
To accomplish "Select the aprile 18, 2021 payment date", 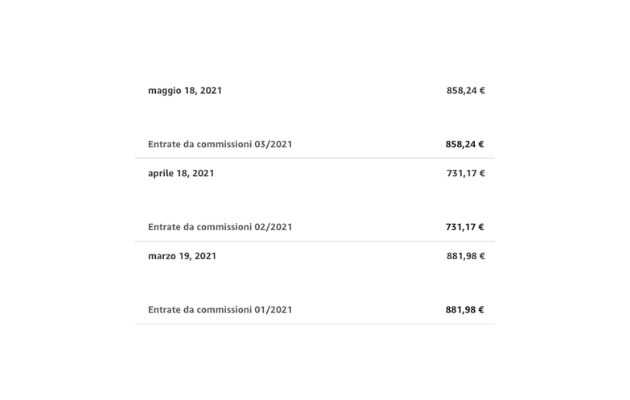I will pyautogui.click(x=181, y=173).
